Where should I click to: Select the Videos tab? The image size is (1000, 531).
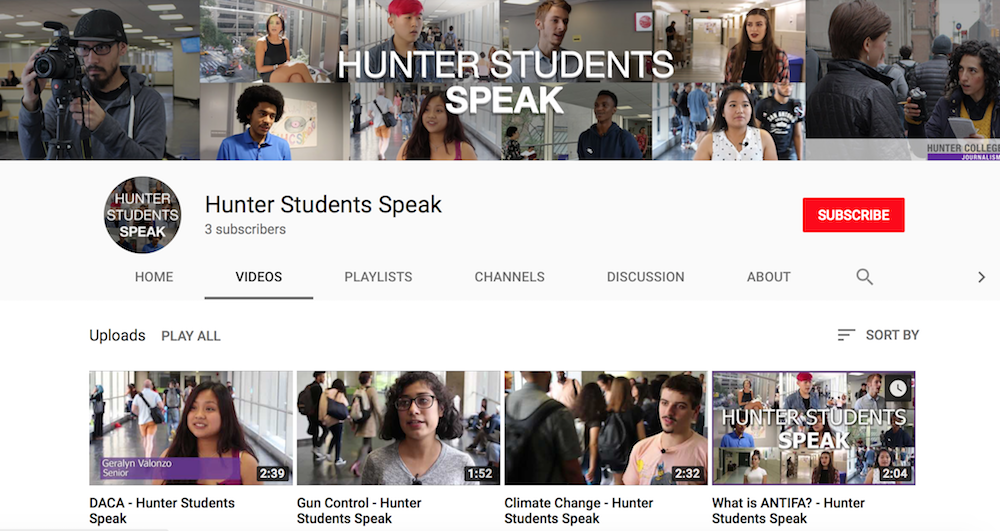259,277
